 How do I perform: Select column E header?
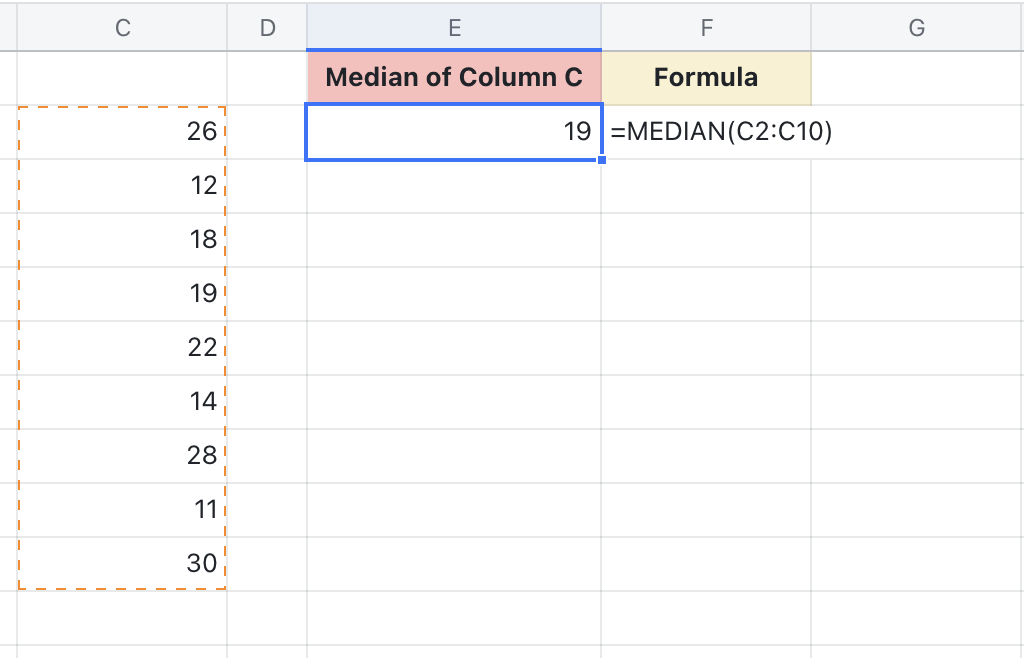pyautogui.click(x=454, y=28)
